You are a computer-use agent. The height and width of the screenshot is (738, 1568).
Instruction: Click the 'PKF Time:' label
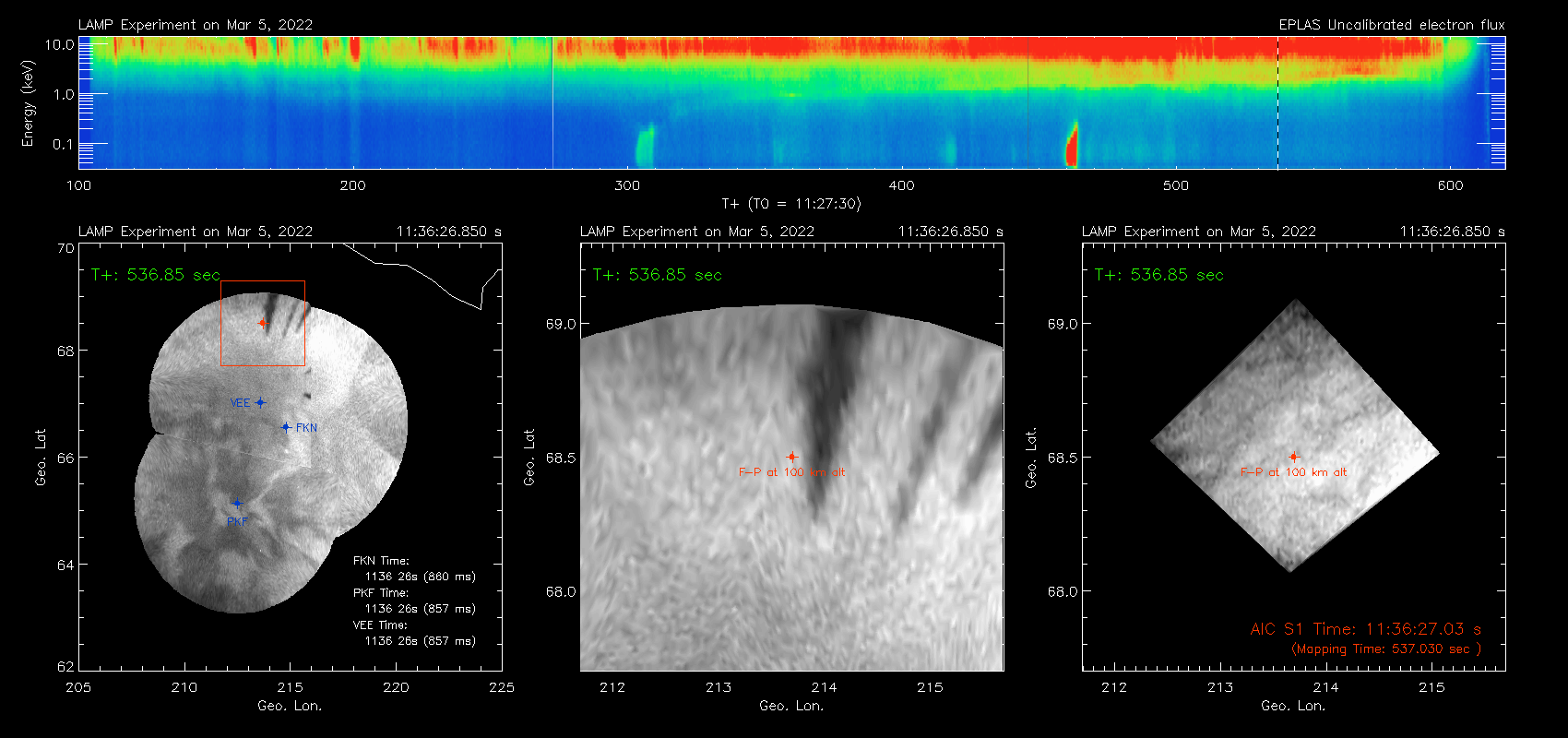click(381, 593)
